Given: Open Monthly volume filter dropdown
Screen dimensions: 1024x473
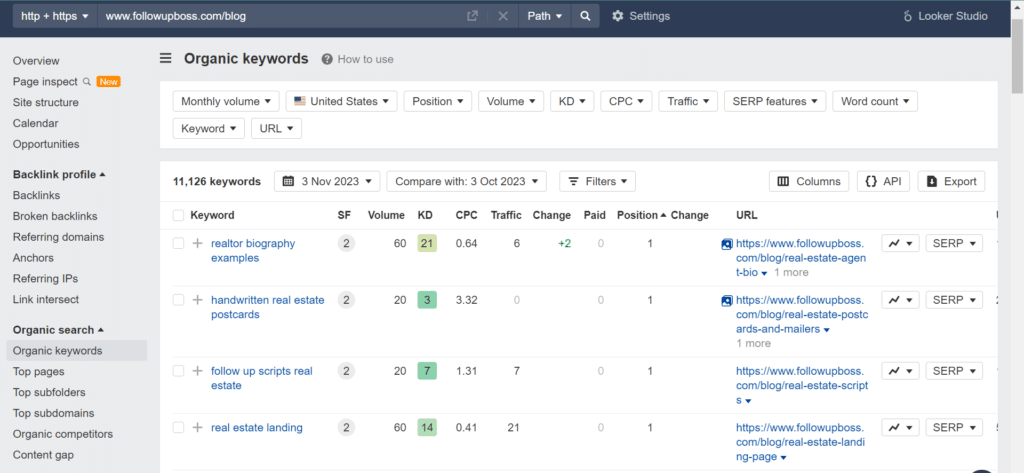Looking at the screenshot, I should (x=226, y=101).
